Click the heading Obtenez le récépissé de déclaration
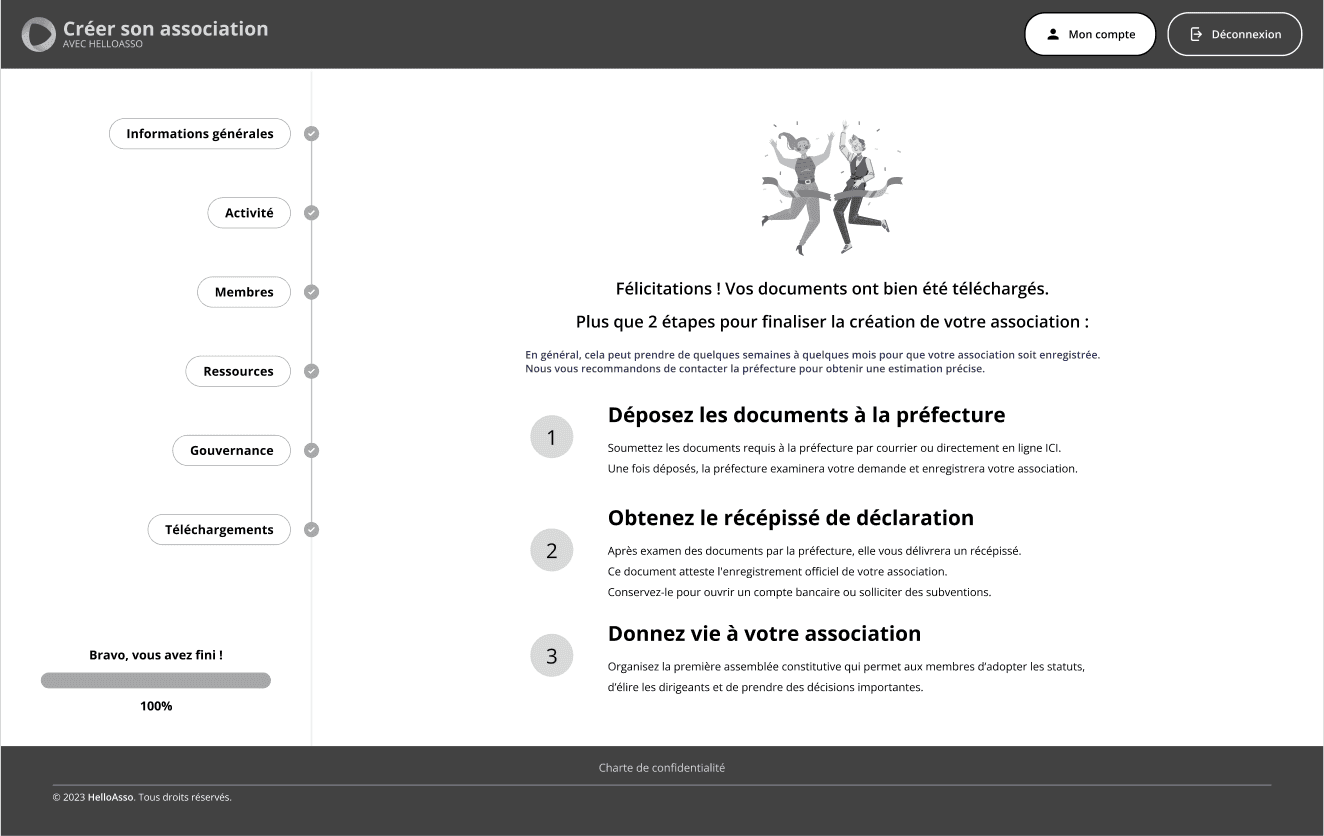This screenshot has height=836, width=1324. click(791, 518)
